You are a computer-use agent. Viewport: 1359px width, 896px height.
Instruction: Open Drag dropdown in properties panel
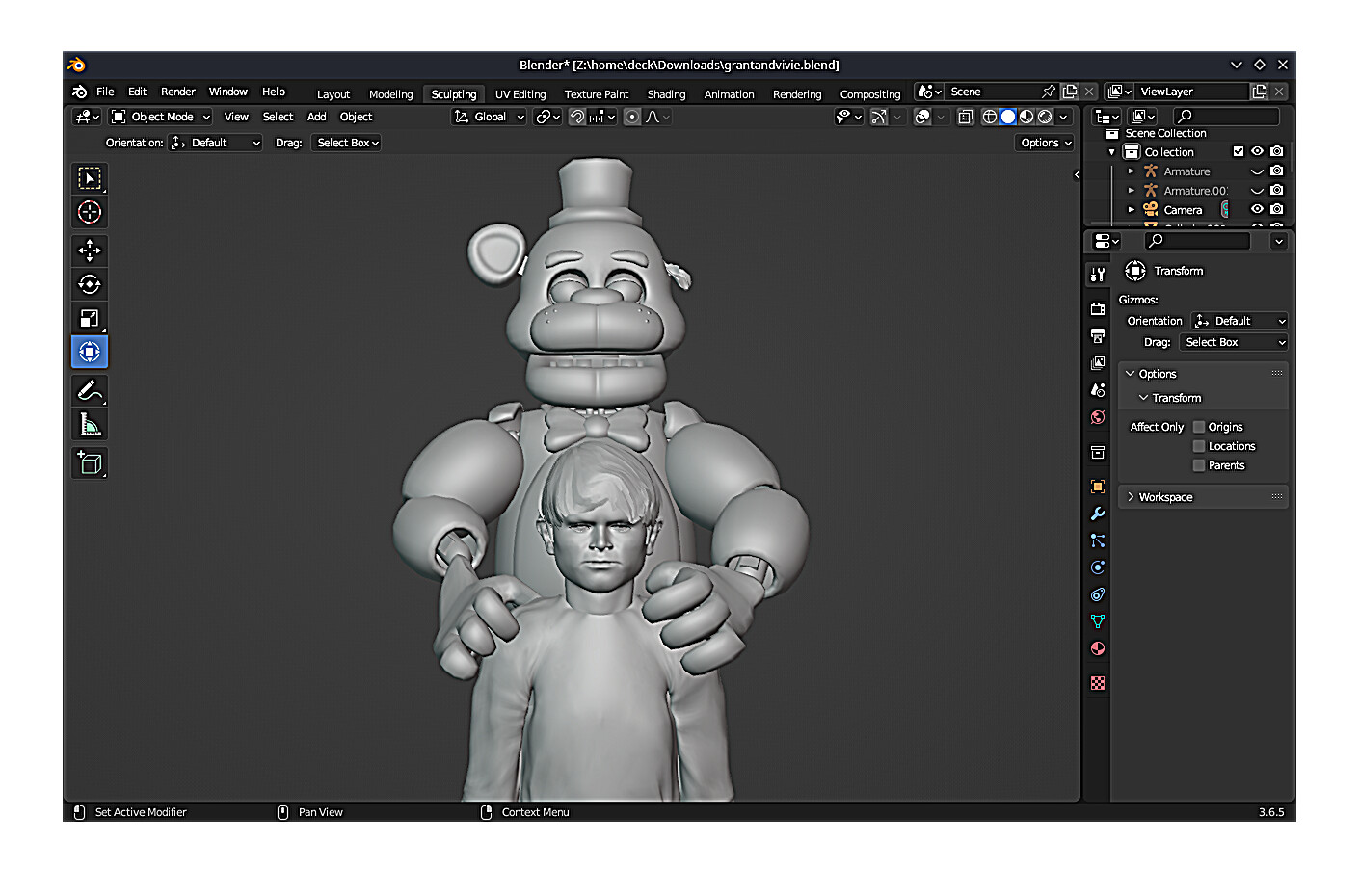(1234, 342)
